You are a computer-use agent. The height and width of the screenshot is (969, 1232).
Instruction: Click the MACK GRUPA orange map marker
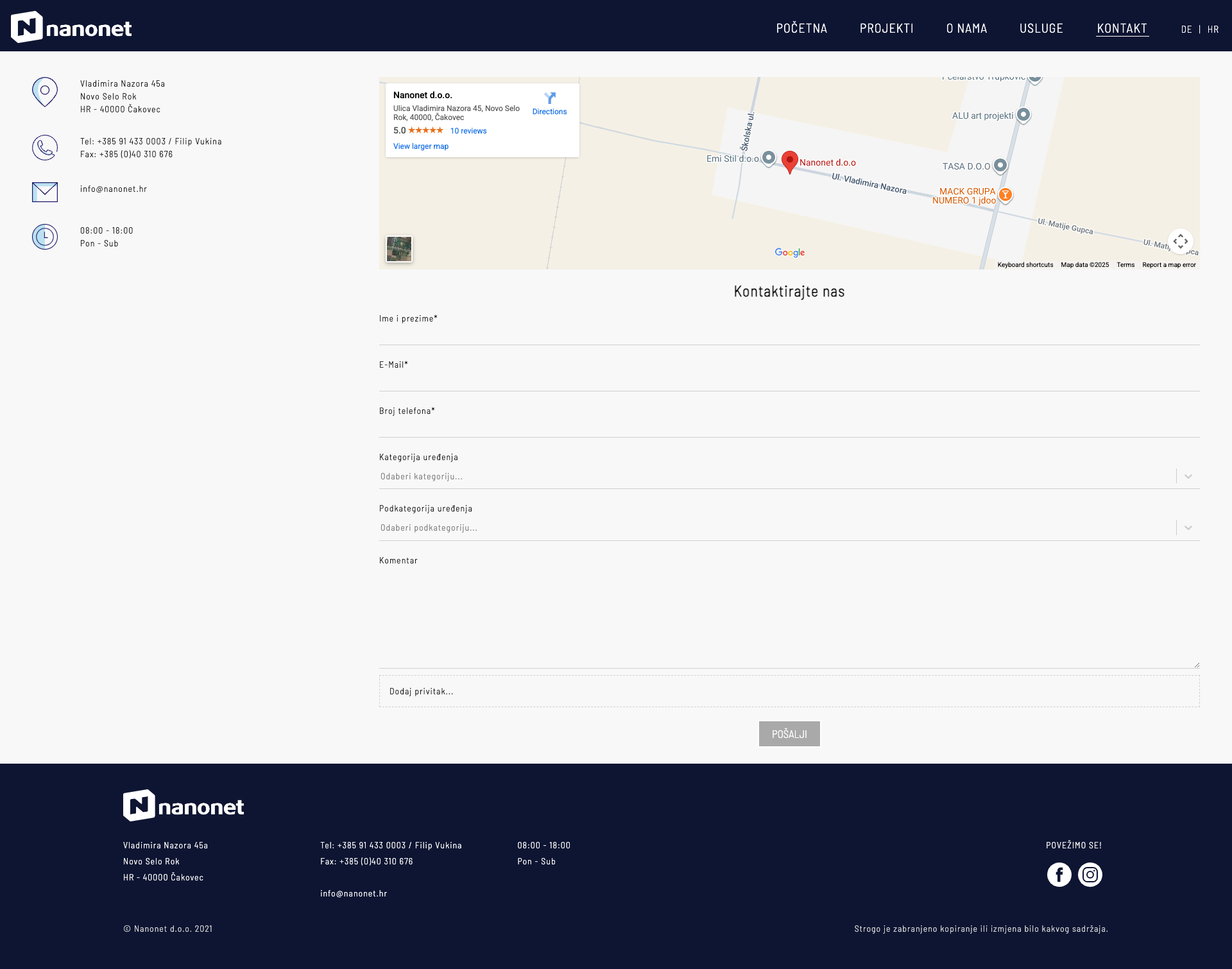click(x=1005, y=194)
